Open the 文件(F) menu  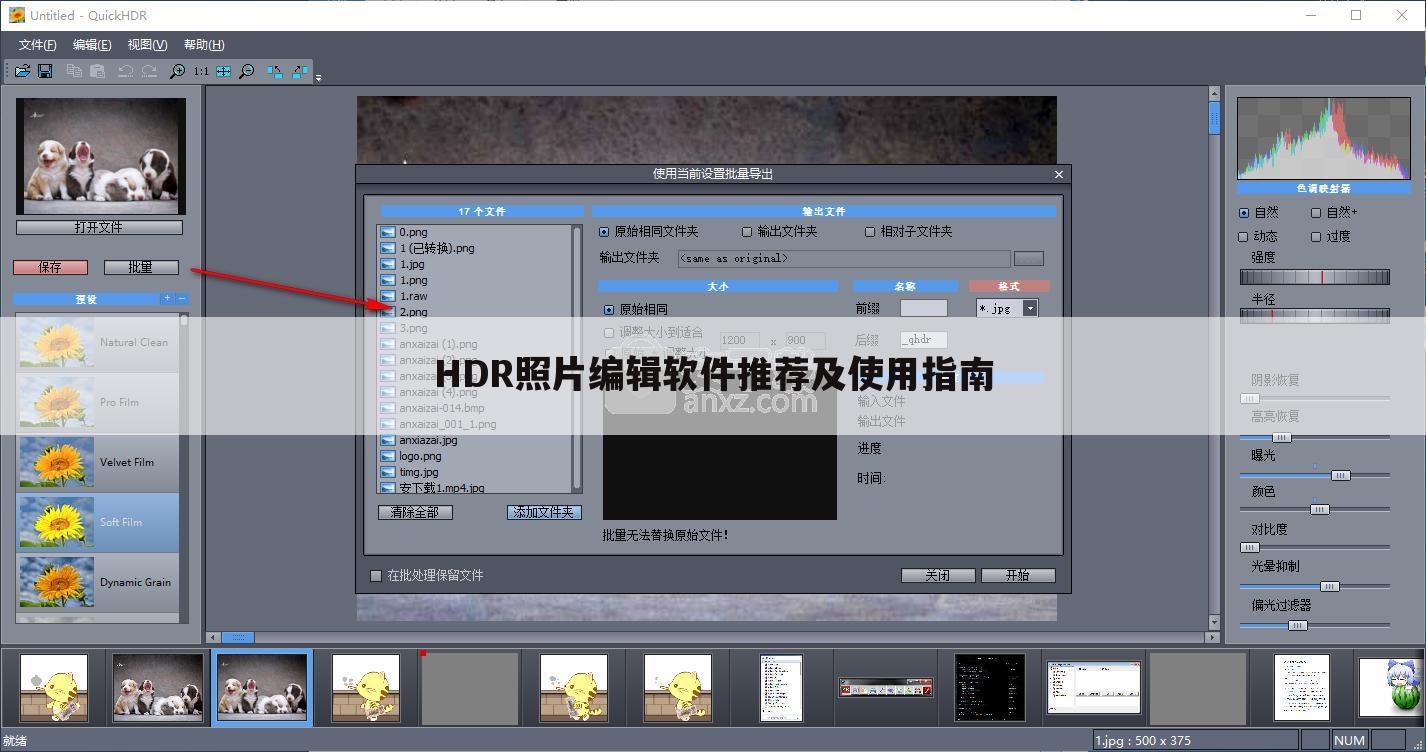click(38, 44)
